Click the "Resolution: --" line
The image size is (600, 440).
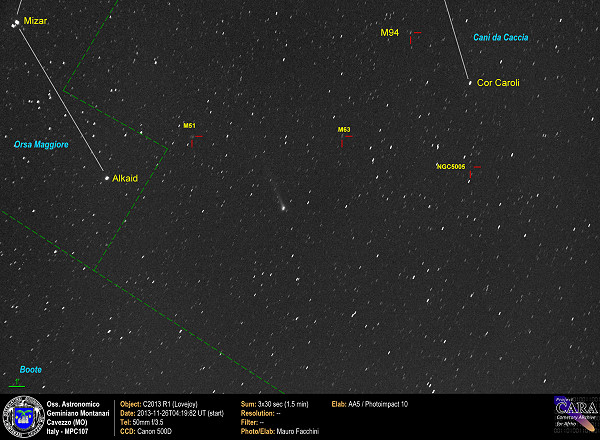261,414
